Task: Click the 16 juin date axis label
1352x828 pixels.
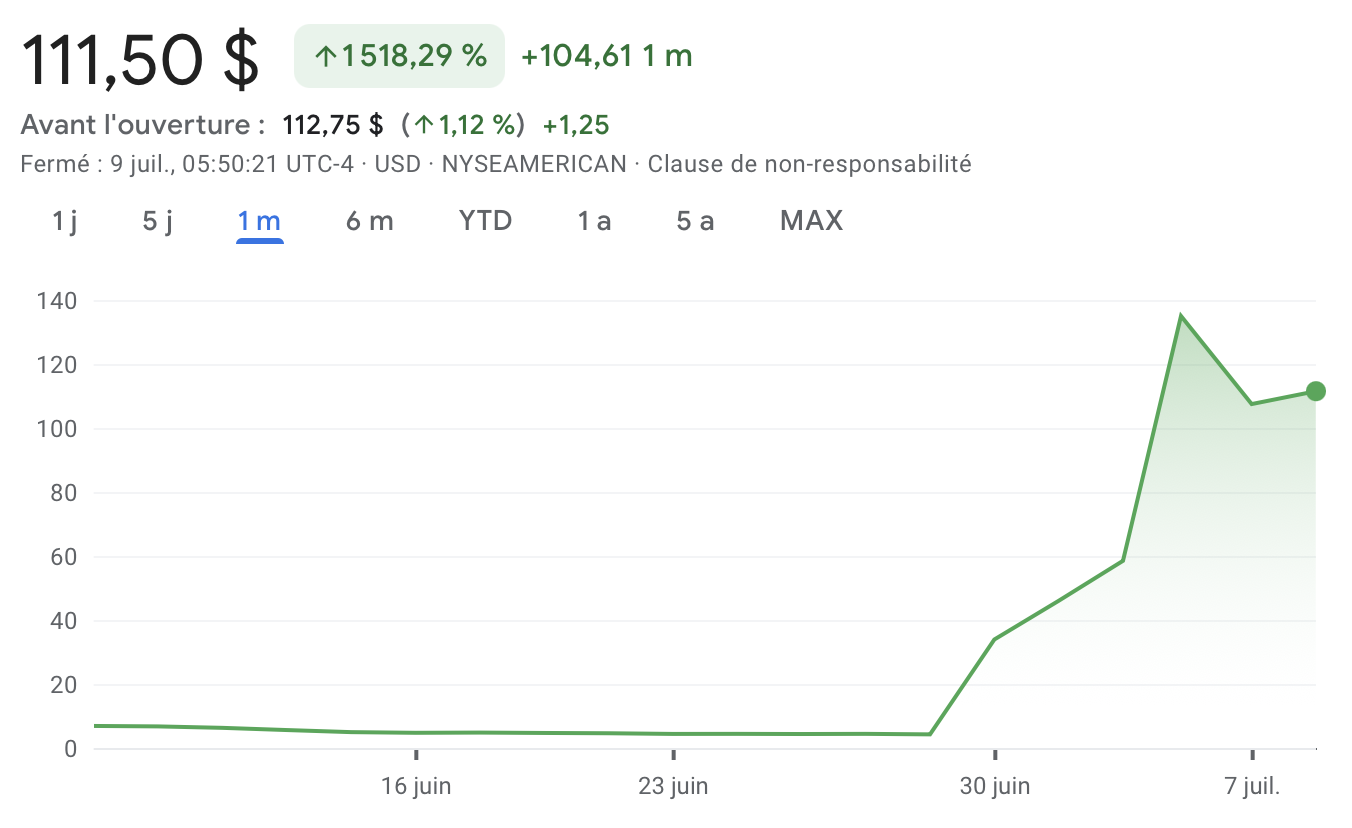Action: click(416, 786)
